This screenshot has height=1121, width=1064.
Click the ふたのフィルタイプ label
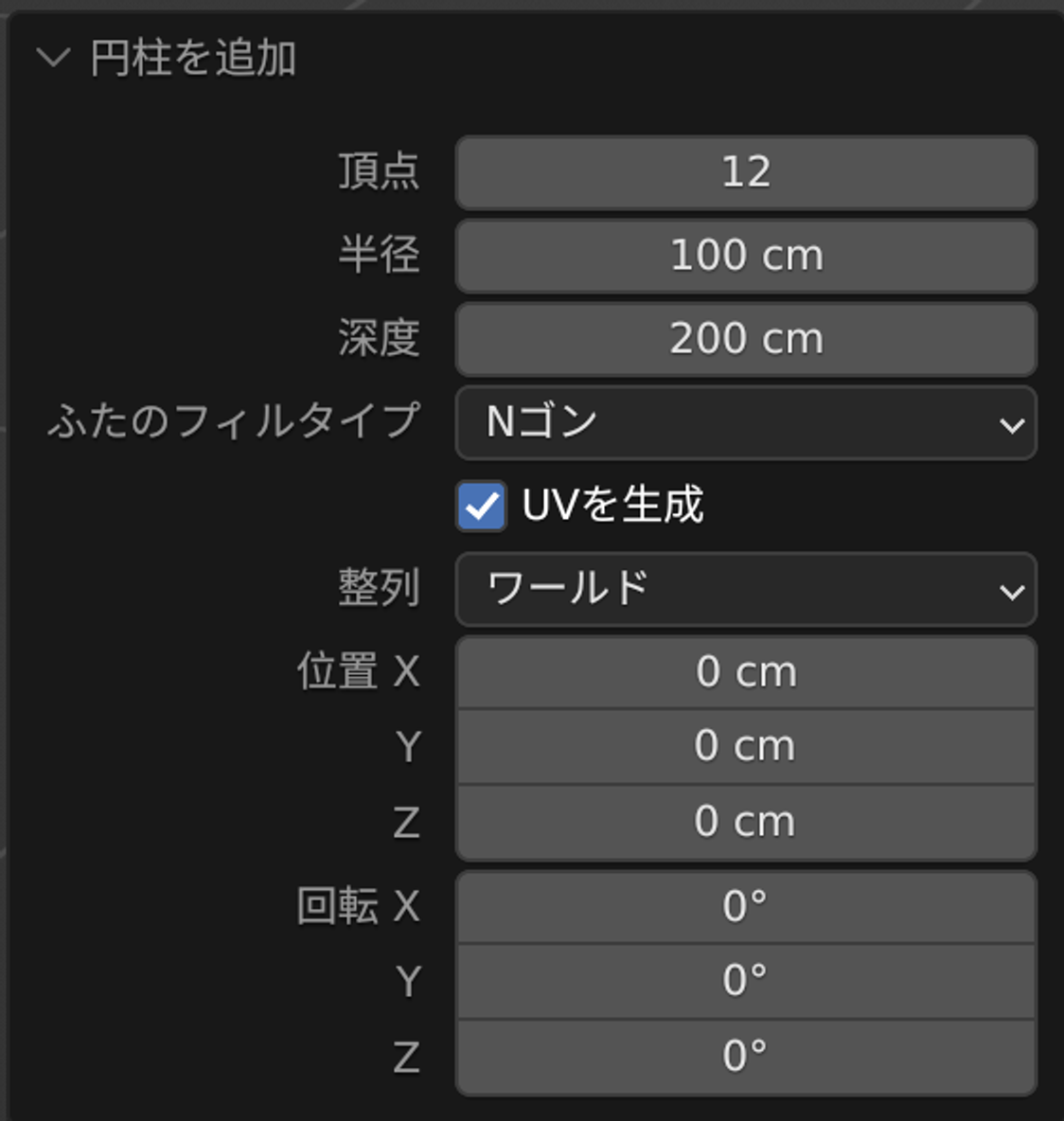point(233,420)
